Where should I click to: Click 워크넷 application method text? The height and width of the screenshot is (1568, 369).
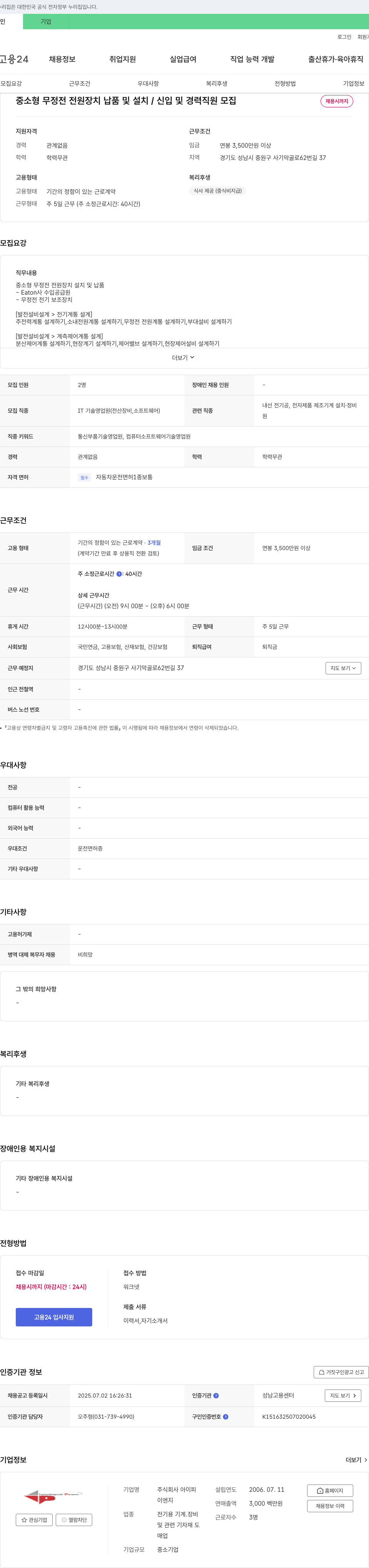[x=131, y=1287]
